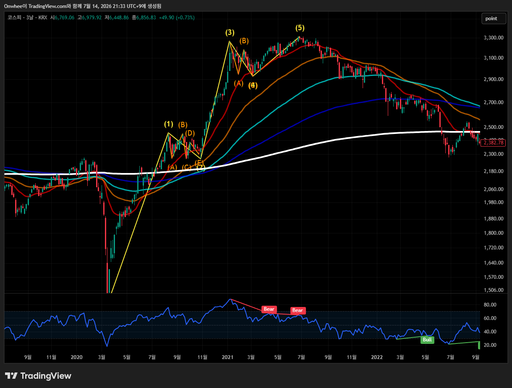Click the 2,180.00 price axis label

click(494, 171)
